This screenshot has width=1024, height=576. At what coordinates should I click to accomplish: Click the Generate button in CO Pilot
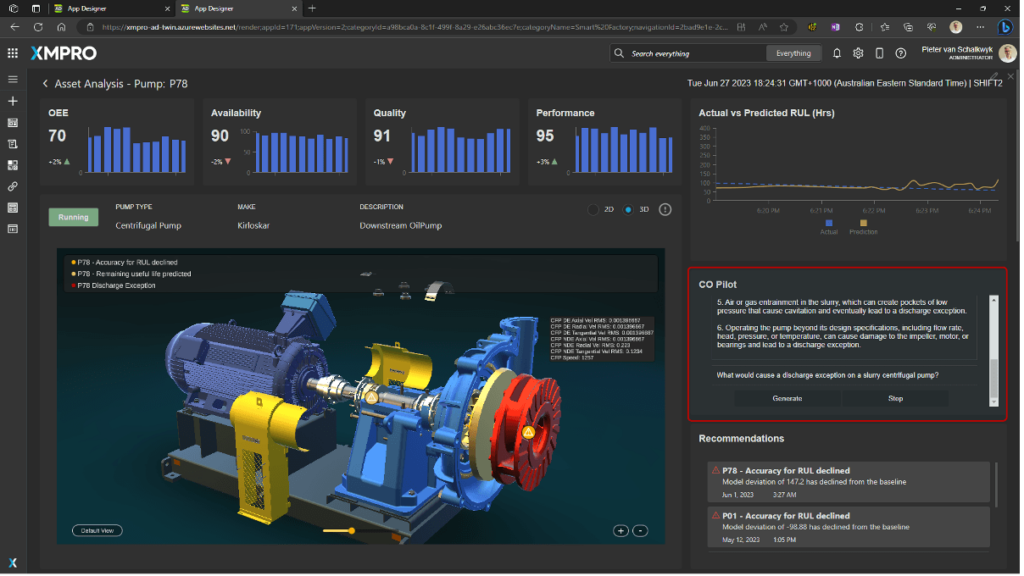pyautogui.click(x=787, y=398)
